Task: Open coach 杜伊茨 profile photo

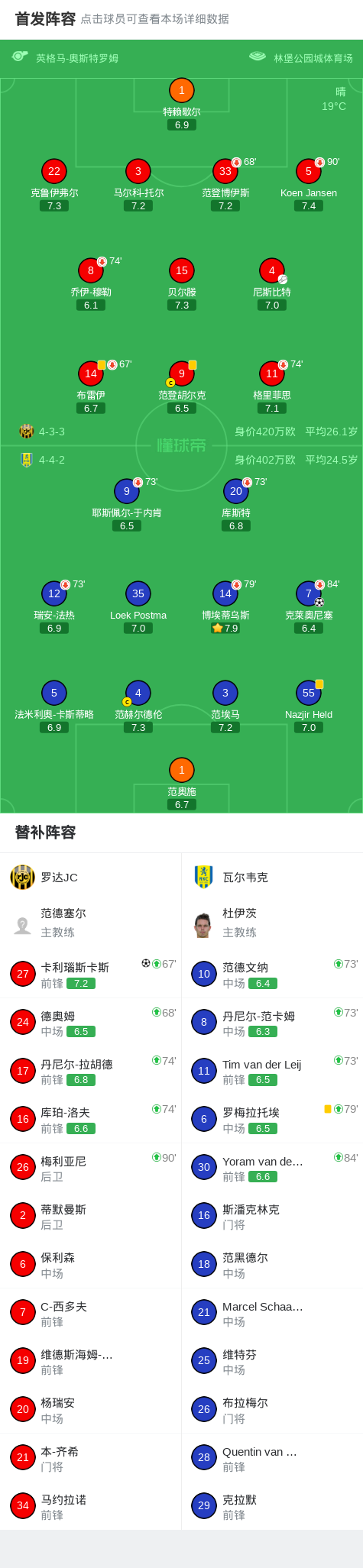Action: pos(203,925)
